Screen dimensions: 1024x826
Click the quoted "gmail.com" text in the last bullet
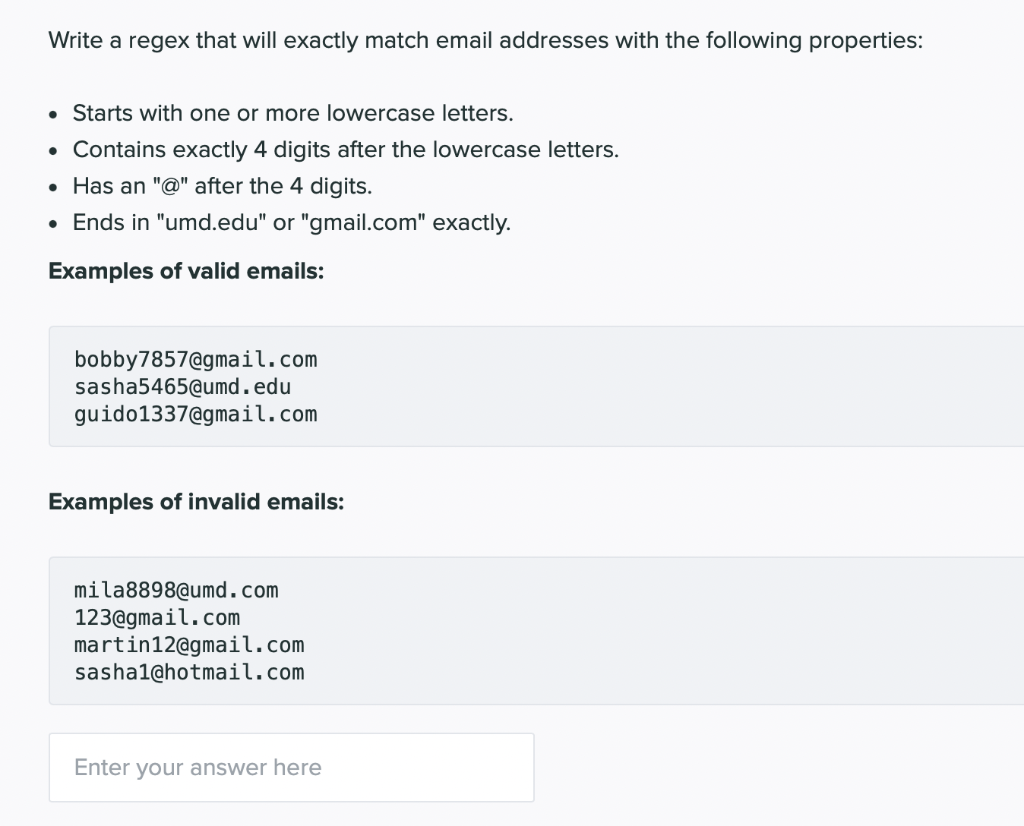[363, 222]
